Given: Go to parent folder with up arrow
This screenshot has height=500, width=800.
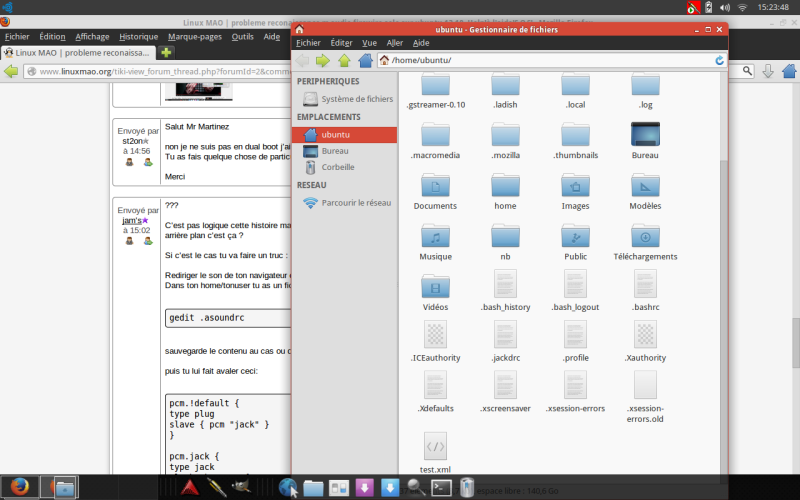Looking at the screenshot, I should click(344, 61).
